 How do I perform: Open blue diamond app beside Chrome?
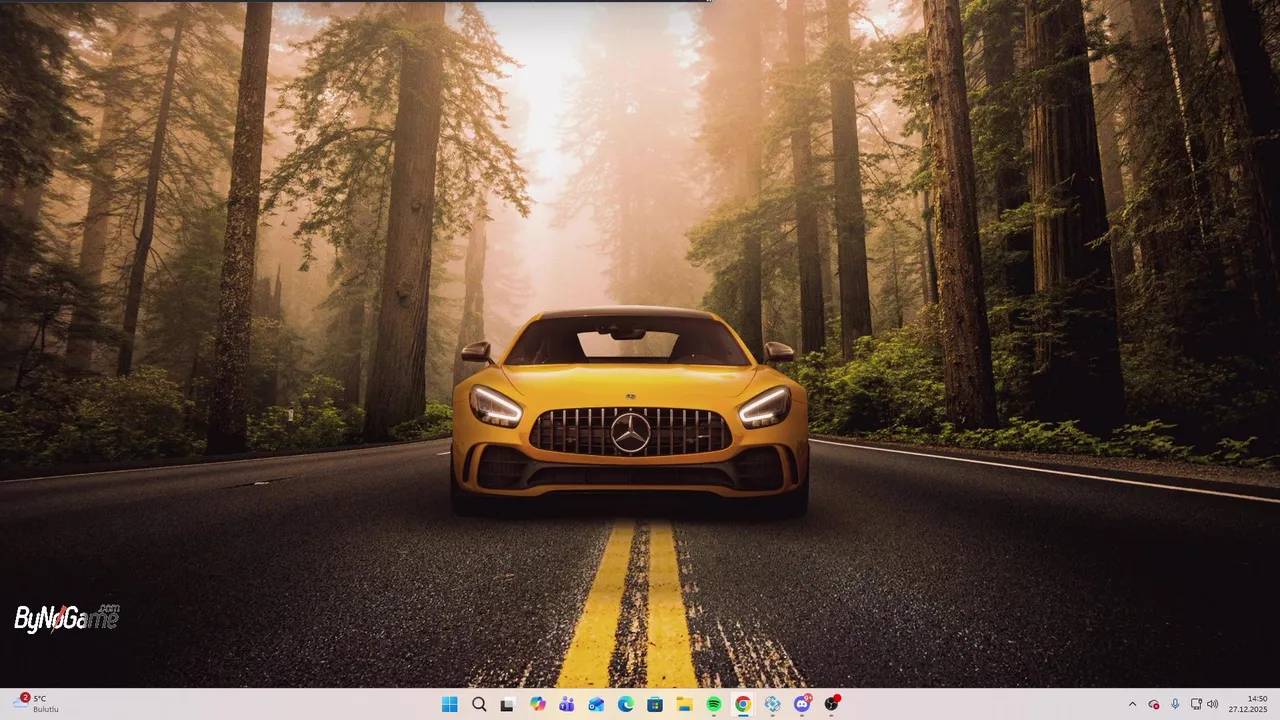click(772, 704)
